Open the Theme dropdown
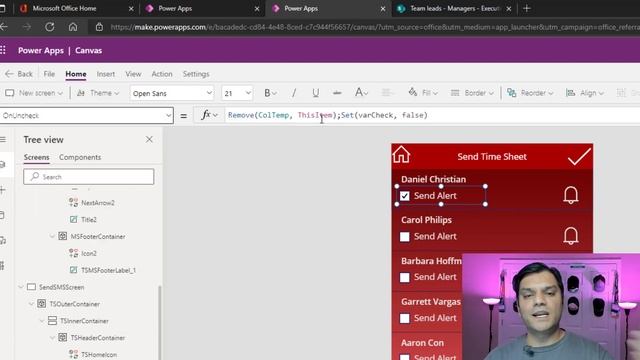 coord(98,93)
